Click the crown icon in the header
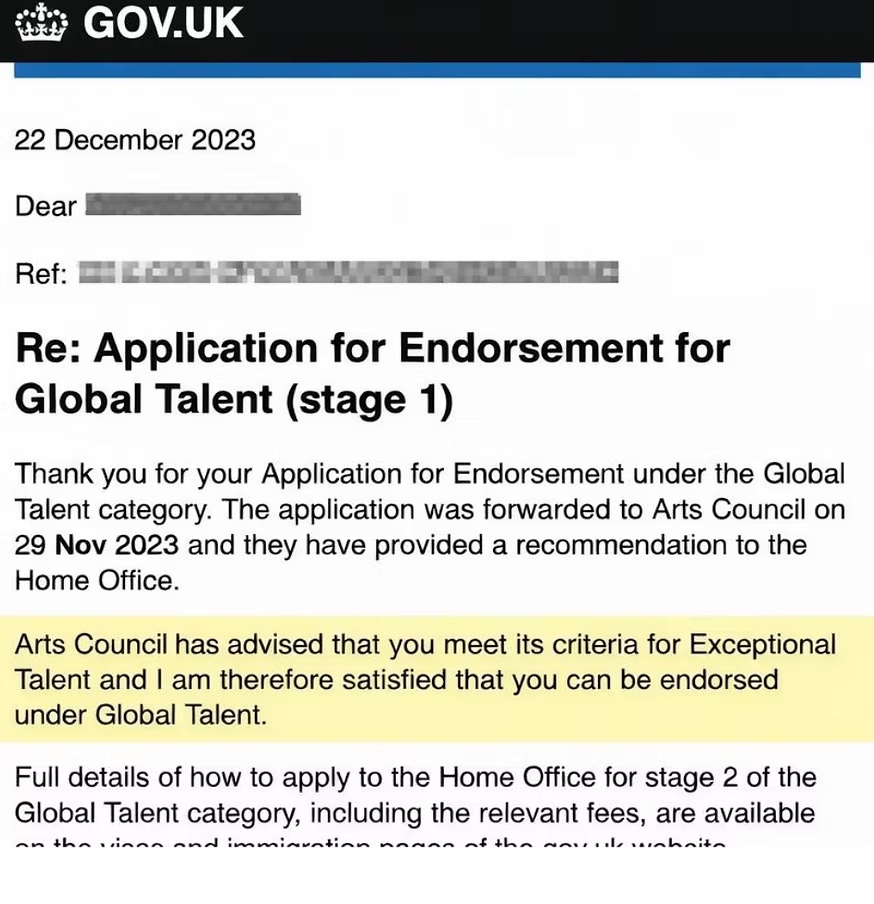This screenshot has height=904, width=874. point(41,22)
